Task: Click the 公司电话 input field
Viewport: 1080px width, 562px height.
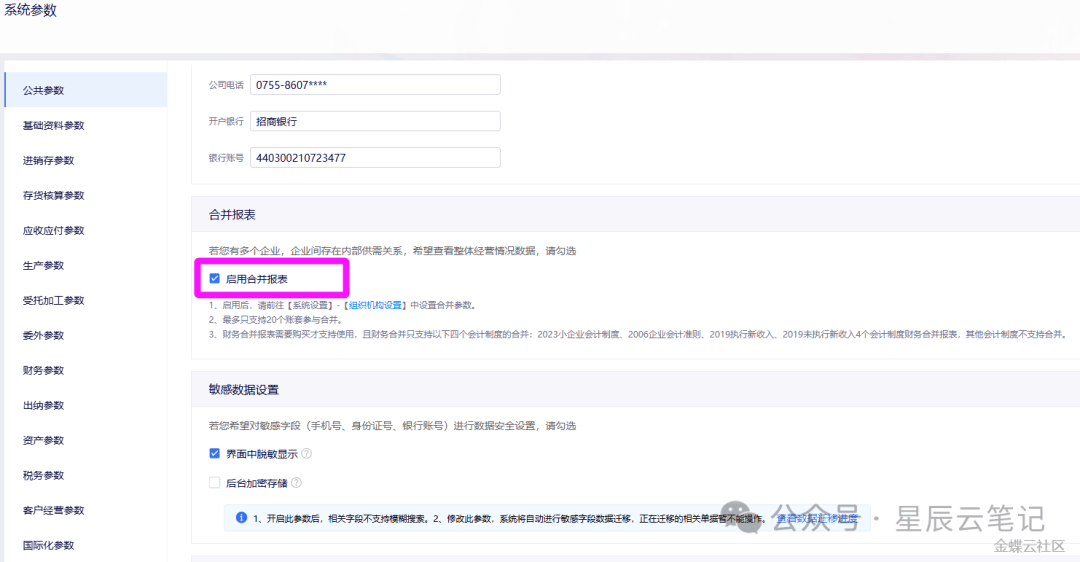Action: click(375, 85)
